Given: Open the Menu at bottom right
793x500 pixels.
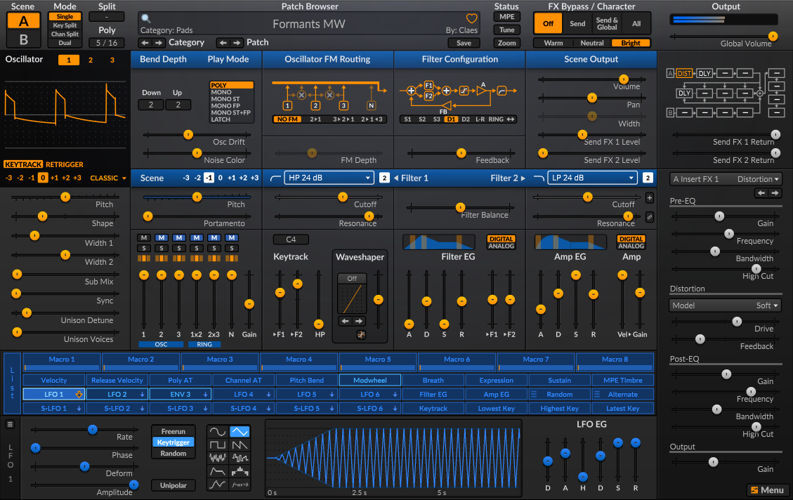Looking at the screenshot, I should (765, 490).
